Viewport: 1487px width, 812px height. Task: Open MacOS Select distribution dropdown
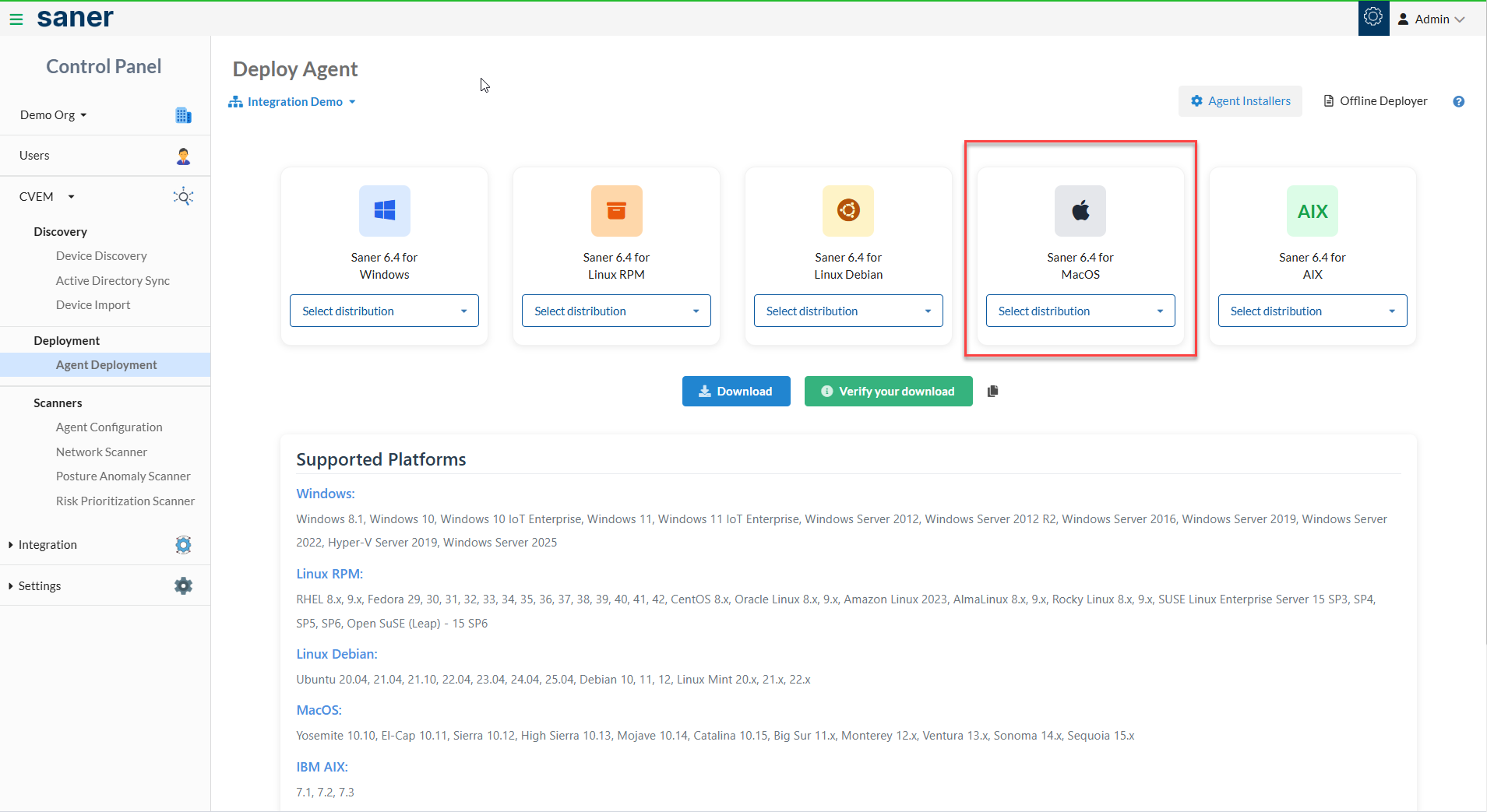(x=1080, y=311)
